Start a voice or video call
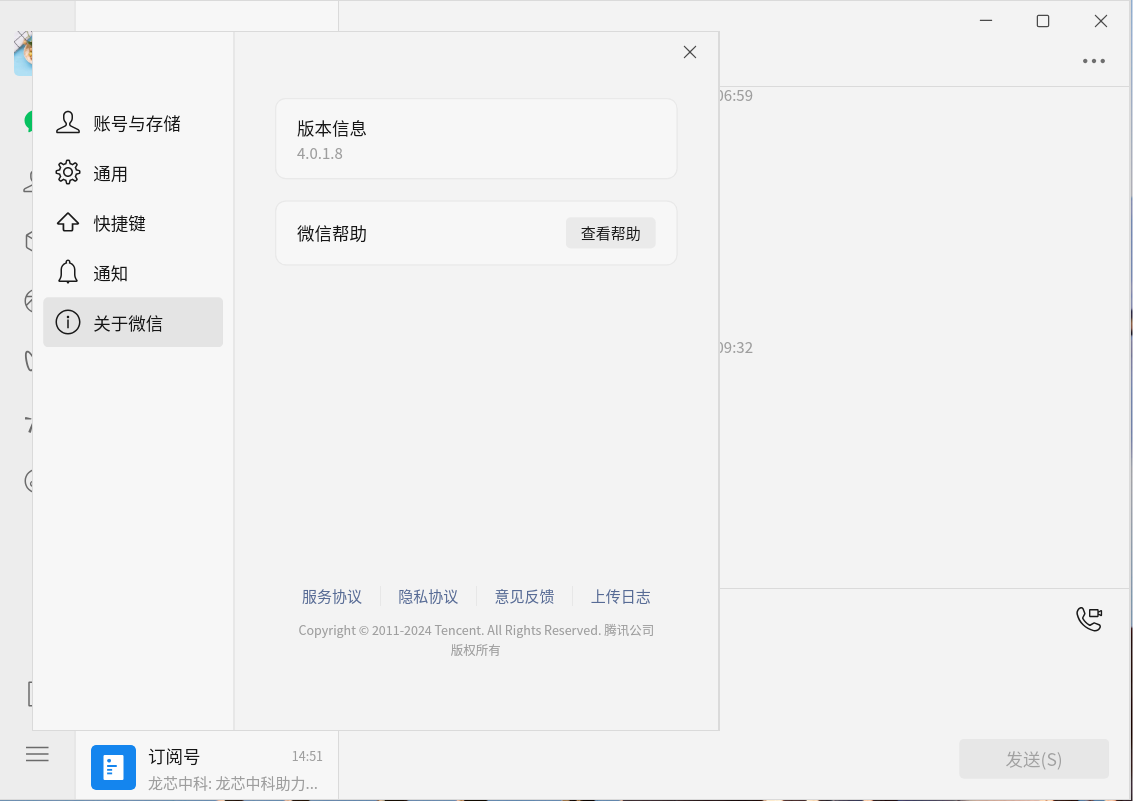The width and height of the screenshot is (1133, 801). [1089, 619]
